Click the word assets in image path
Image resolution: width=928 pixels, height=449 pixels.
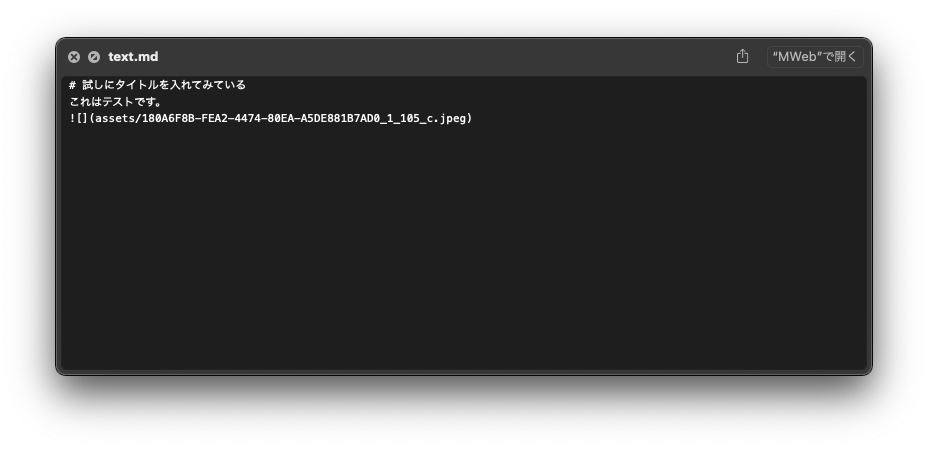(115, 118)
